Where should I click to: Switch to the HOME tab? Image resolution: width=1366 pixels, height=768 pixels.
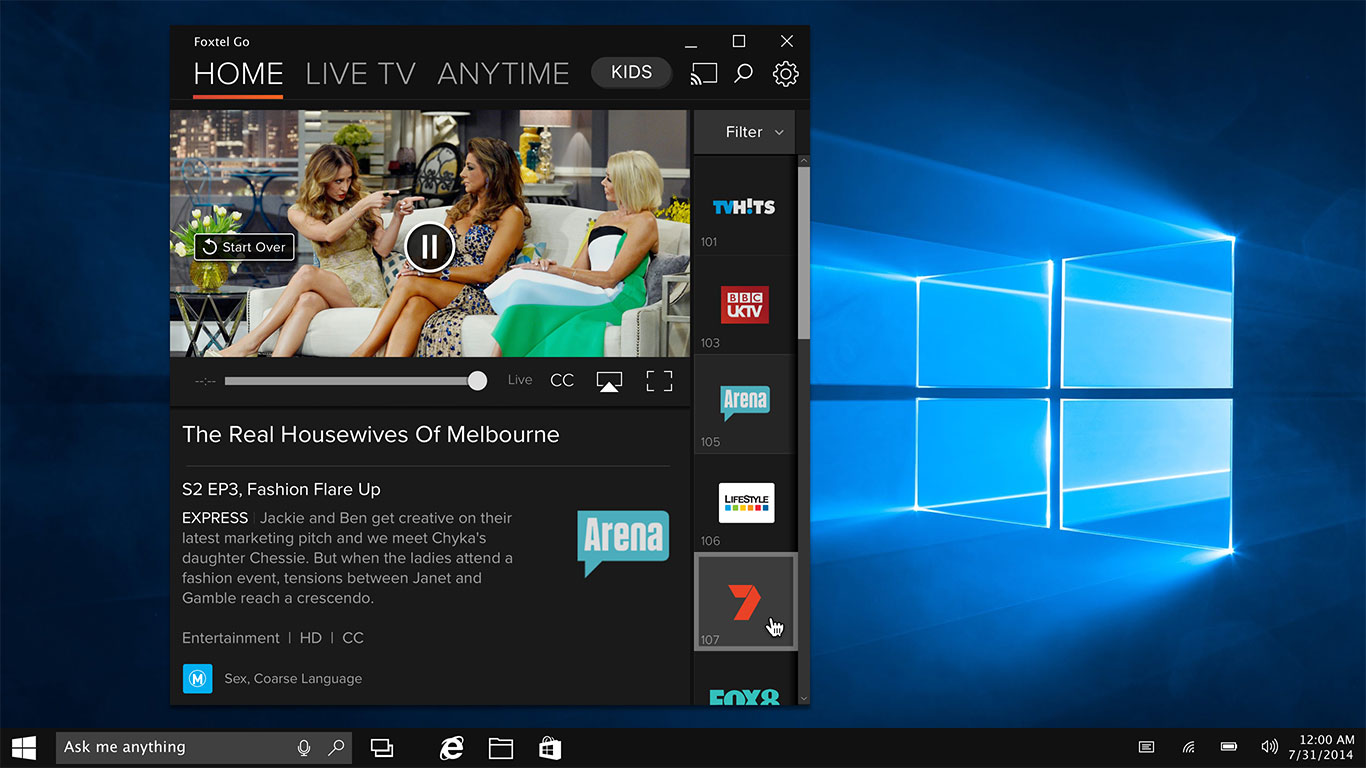[x=238, y=74]
